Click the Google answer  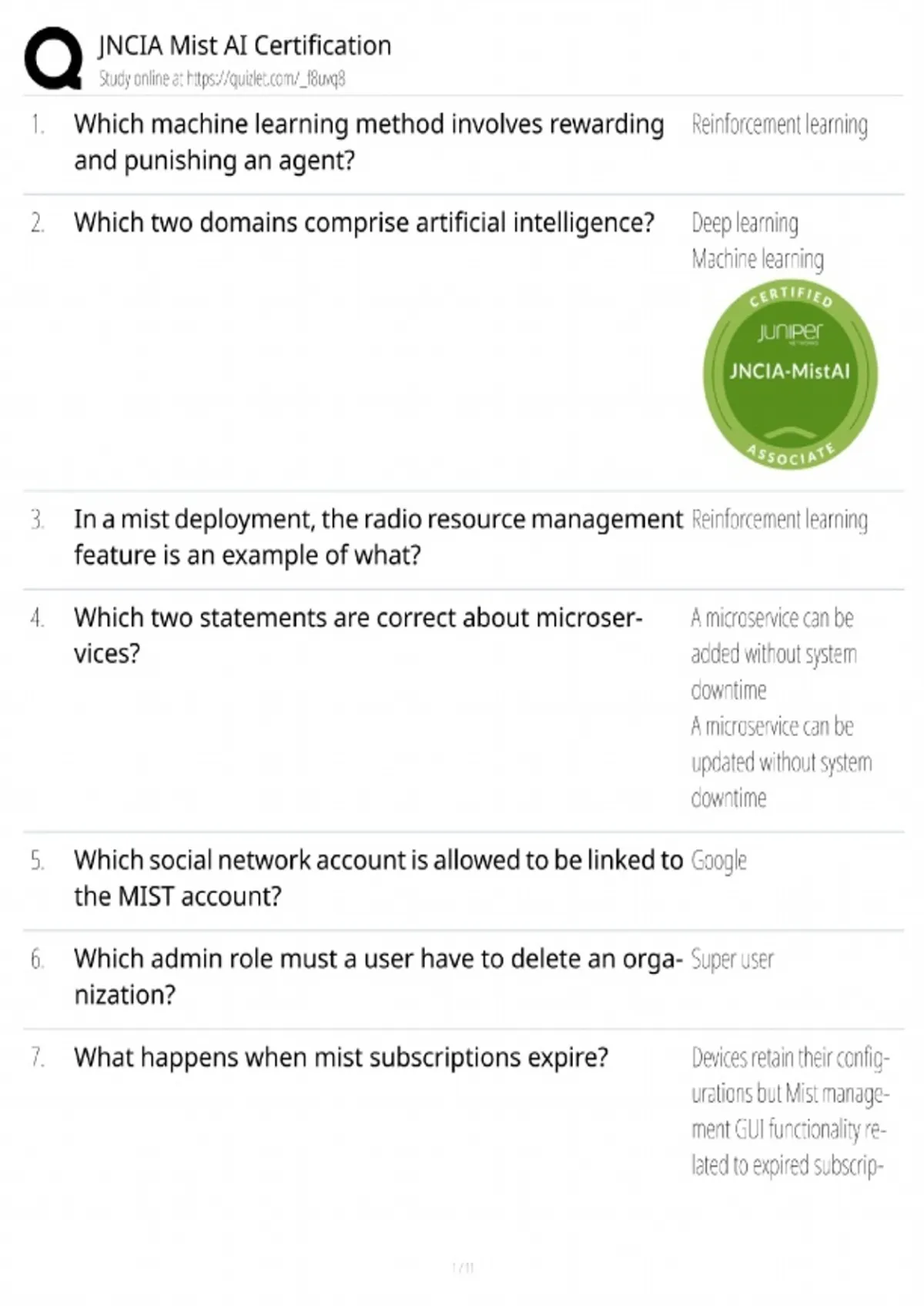tap(719, 861)
